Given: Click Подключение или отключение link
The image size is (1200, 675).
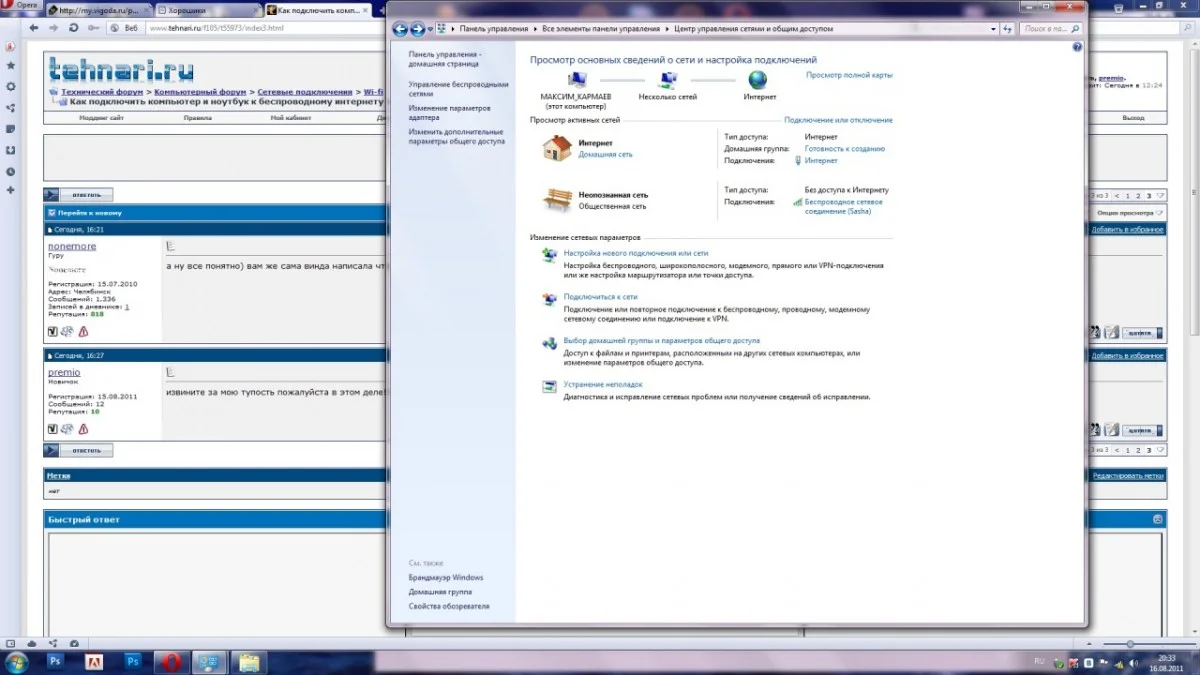Looking at the screenshot, I should pyautogui.click(x=838, y=120).
